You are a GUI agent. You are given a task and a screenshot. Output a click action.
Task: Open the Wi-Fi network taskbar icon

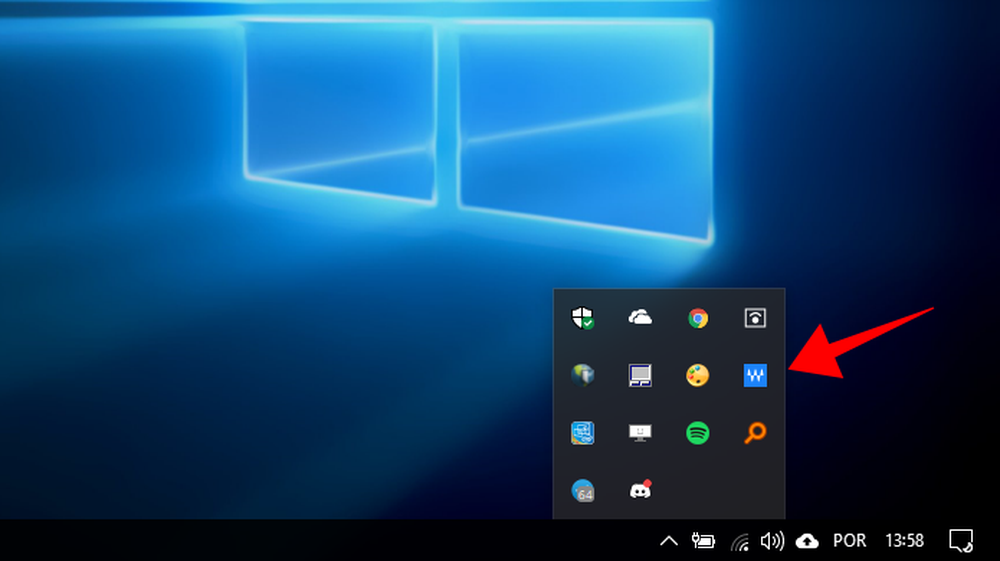739,542
